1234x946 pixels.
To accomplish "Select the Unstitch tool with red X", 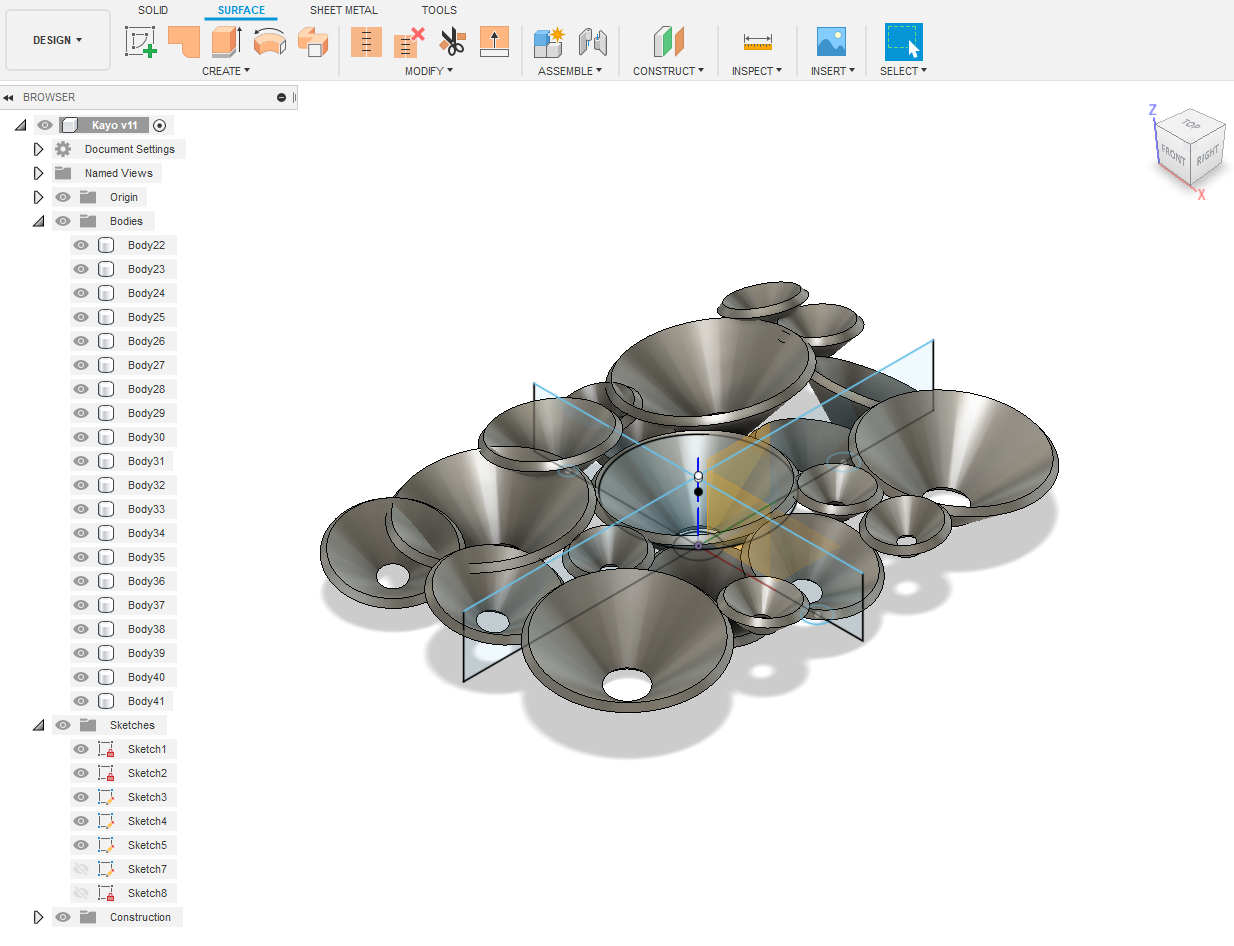I will 409,41.
